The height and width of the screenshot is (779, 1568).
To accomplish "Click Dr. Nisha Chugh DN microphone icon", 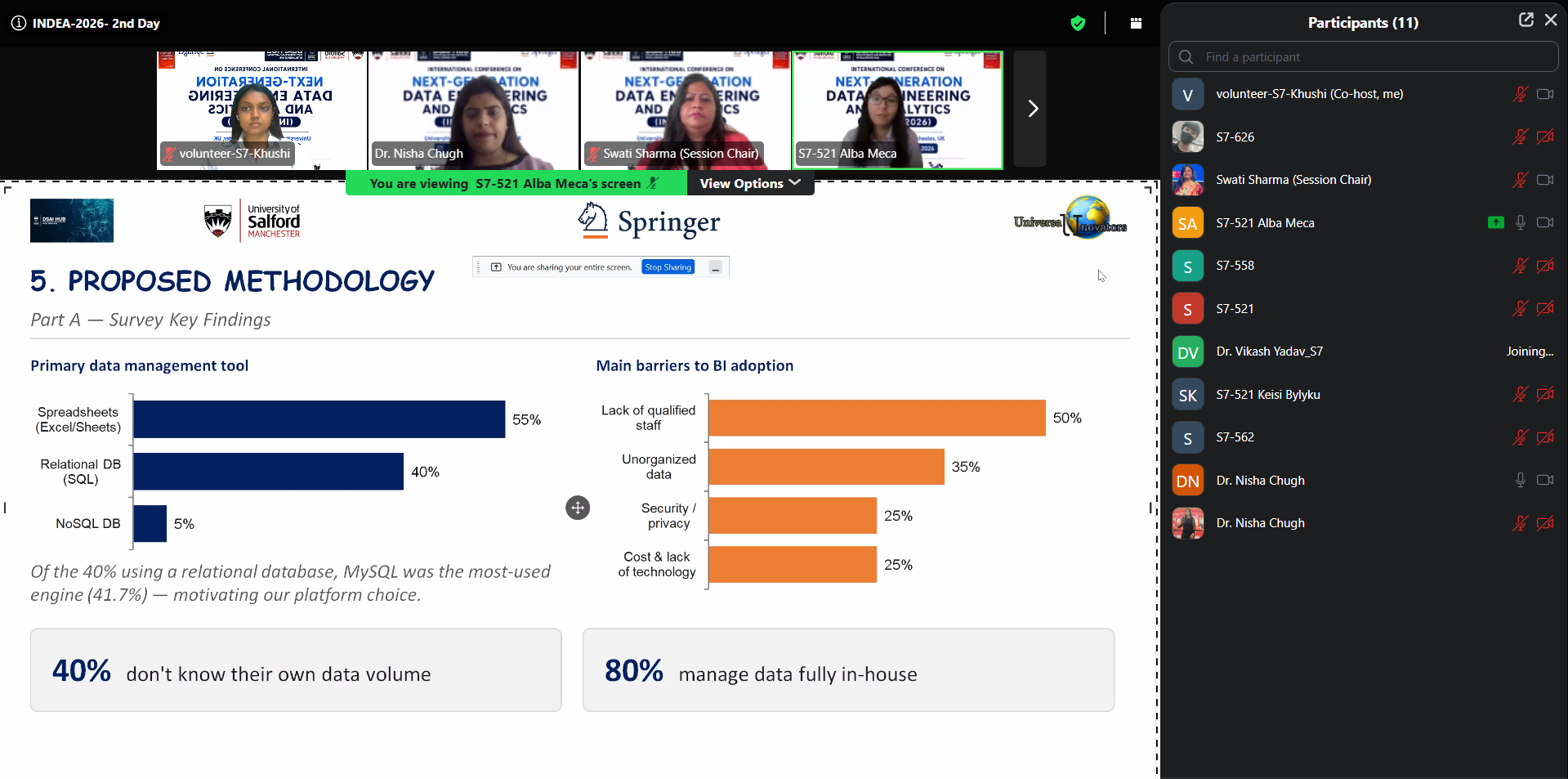I will (1520, 480).
